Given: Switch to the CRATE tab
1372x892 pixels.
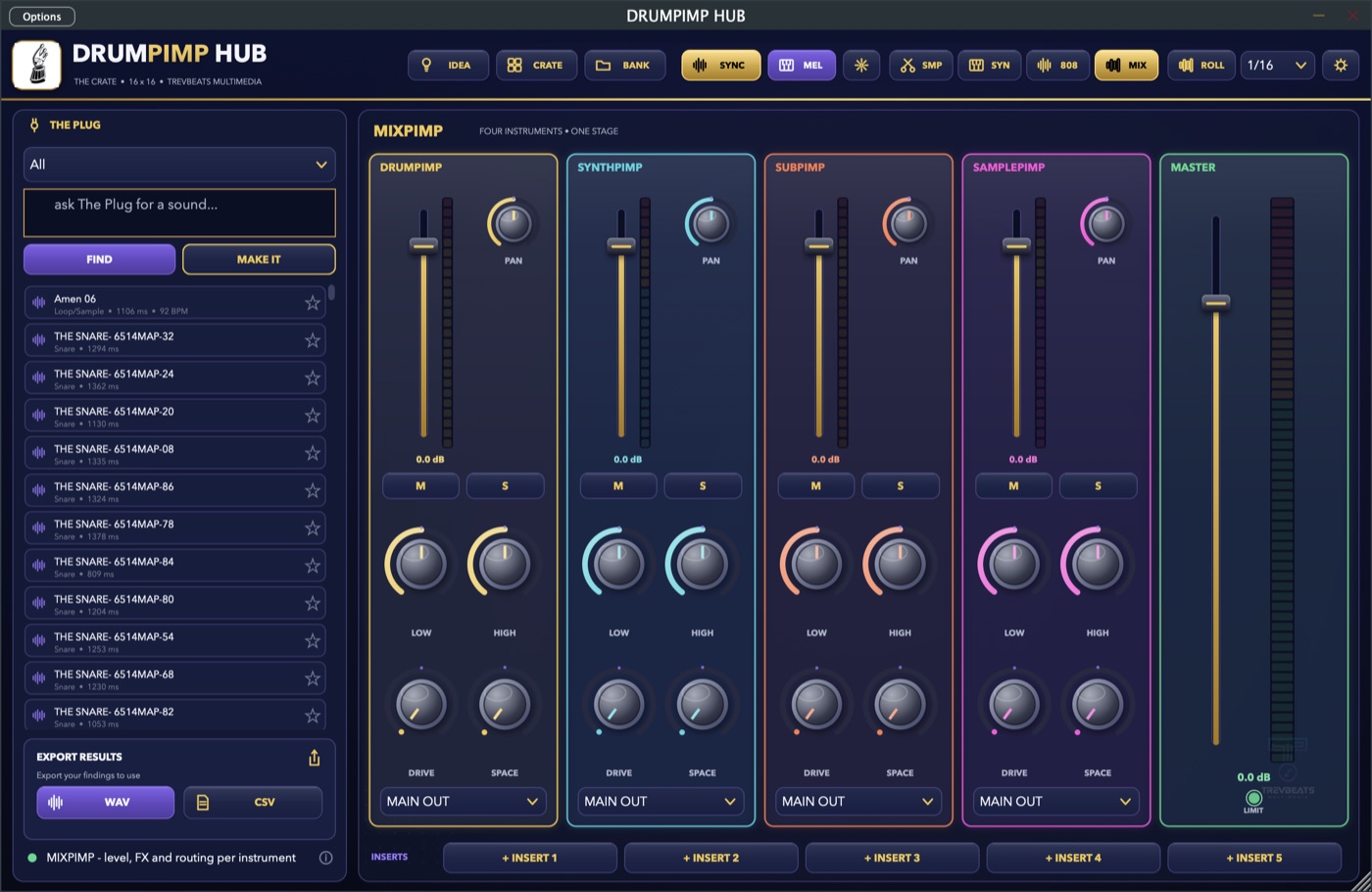Looking at the screenshot, I should click(x=536, y=65).
